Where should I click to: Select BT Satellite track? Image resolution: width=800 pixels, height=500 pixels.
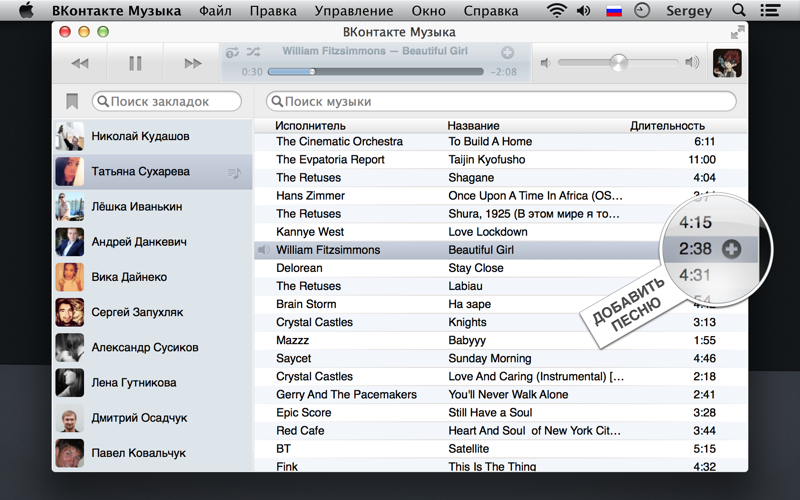coord(501,449)
